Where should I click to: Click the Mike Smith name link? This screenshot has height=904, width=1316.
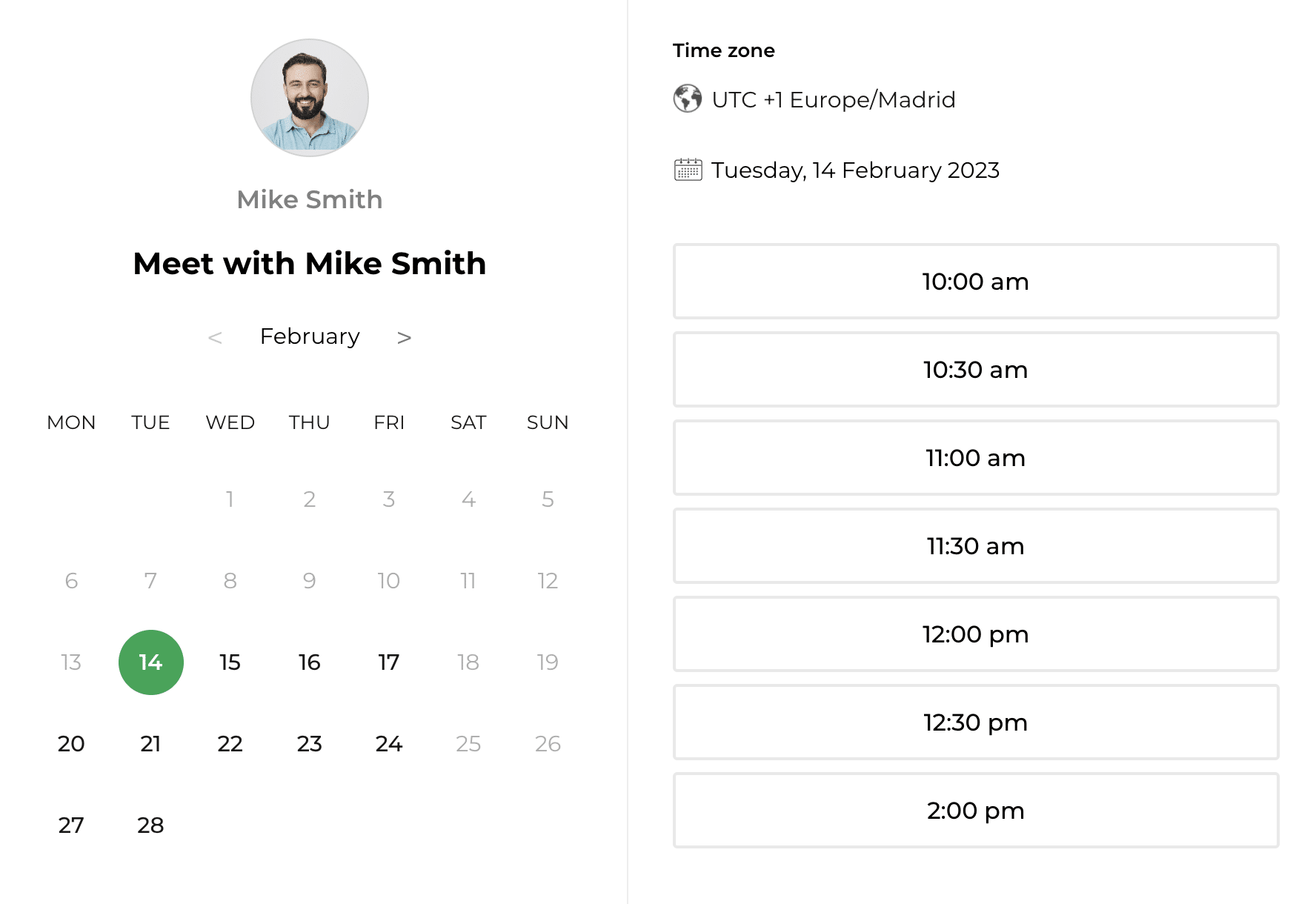pos(310,199)
